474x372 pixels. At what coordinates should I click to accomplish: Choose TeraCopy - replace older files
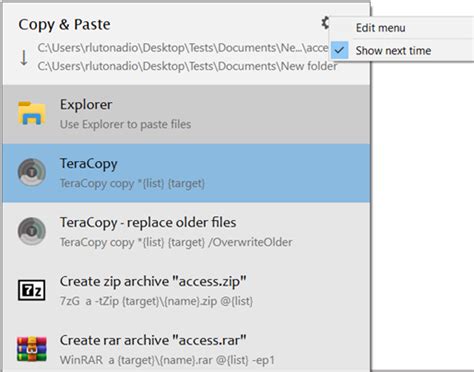coord(186,232)
